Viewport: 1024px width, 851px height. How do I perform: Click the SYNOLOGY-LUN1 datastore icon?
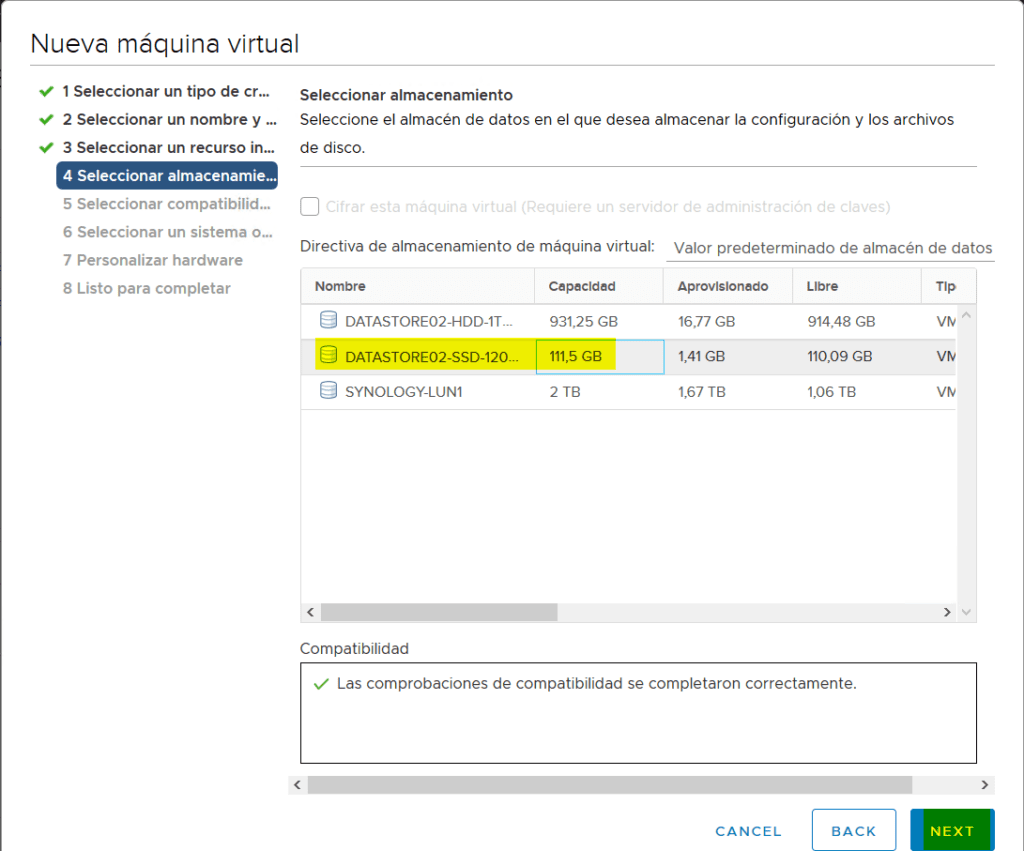pyautogui.click(x=329, y=391)
